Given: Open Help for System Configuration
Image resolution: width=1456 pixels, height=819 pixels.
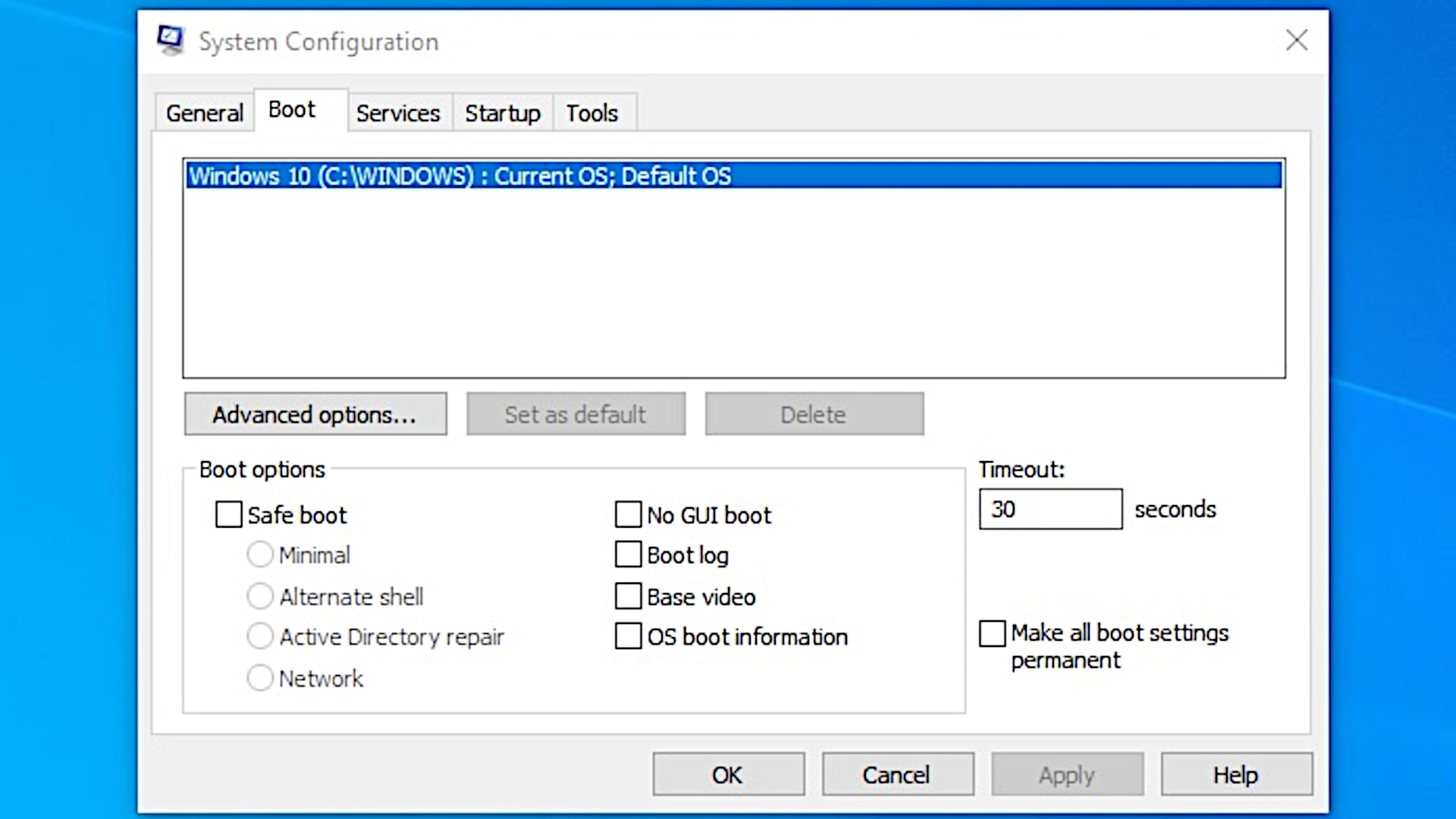Looking at the screenshot, I should (x=1236, y=774).
